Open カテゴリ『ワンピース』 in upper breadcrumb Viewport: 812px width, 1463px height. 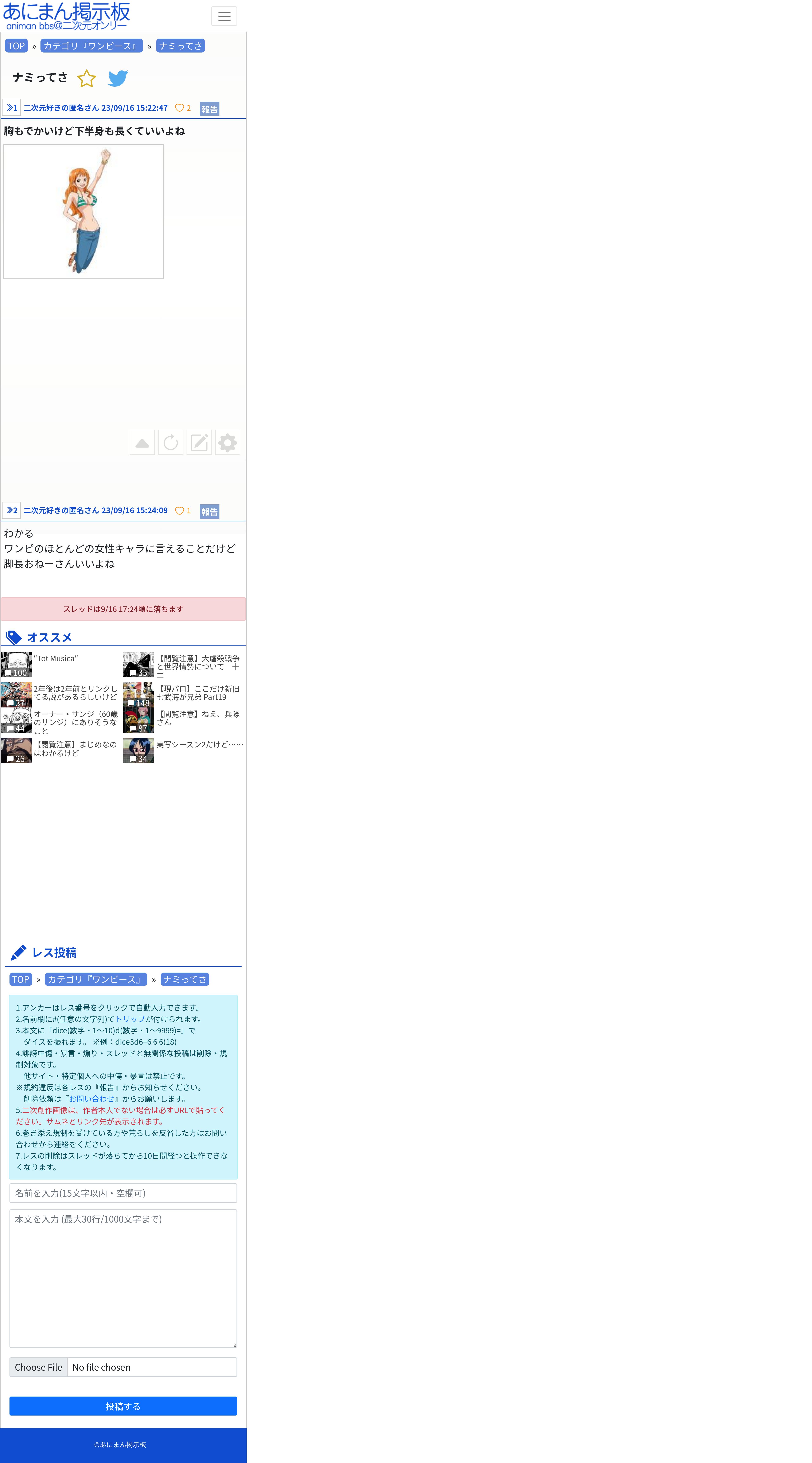point(91,46)
